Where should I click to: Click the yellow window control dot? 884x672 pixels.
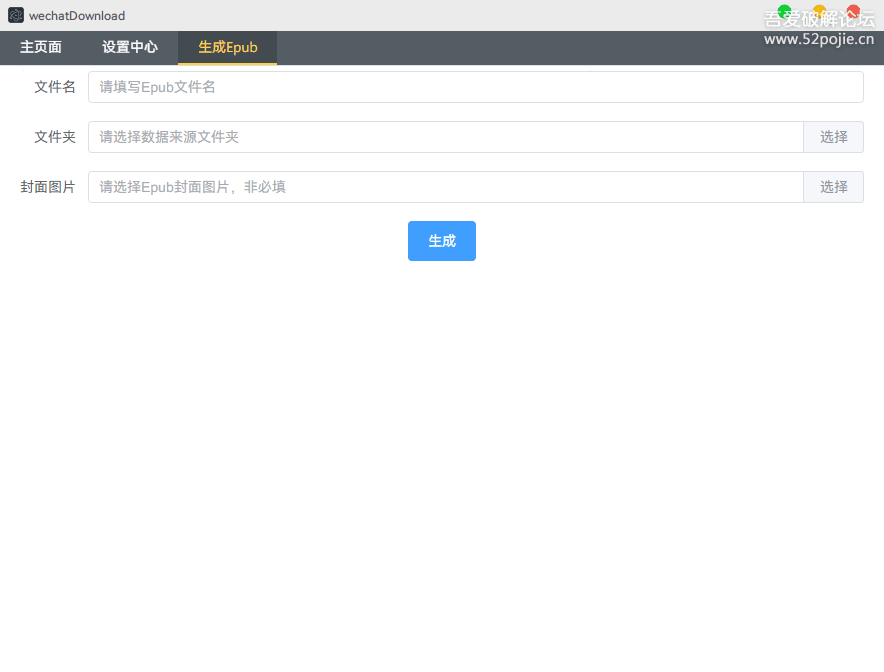819,11
